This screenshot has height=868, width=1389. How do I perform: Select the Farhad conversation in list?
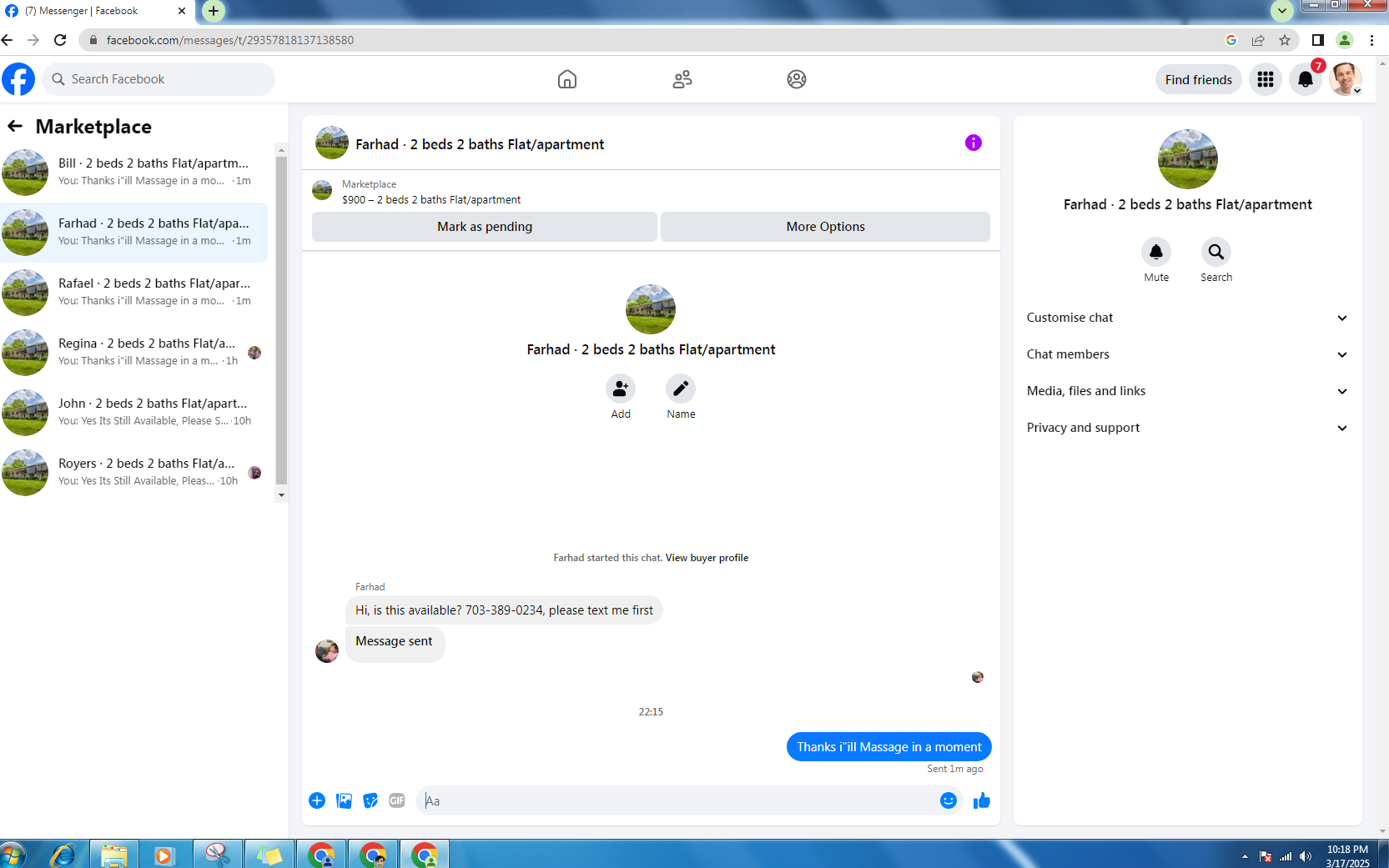[133, 232]
